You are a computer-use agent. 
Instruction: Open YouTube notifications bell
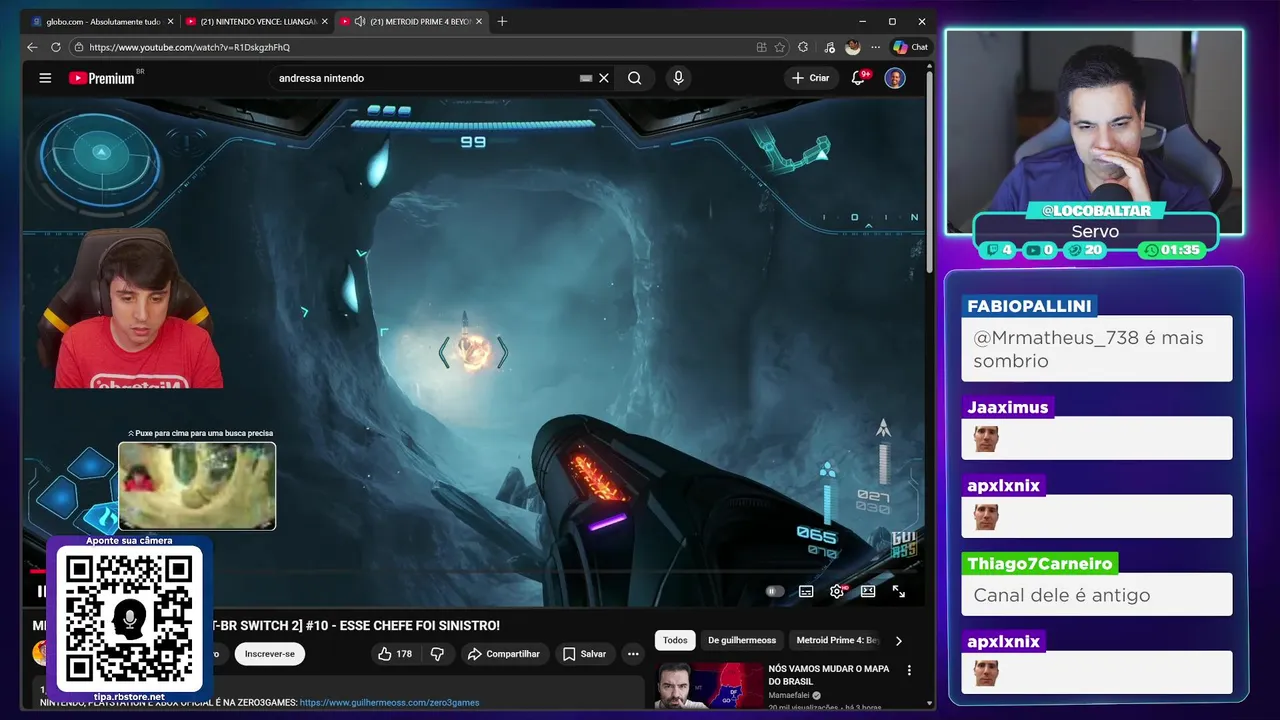coord(858,78)
